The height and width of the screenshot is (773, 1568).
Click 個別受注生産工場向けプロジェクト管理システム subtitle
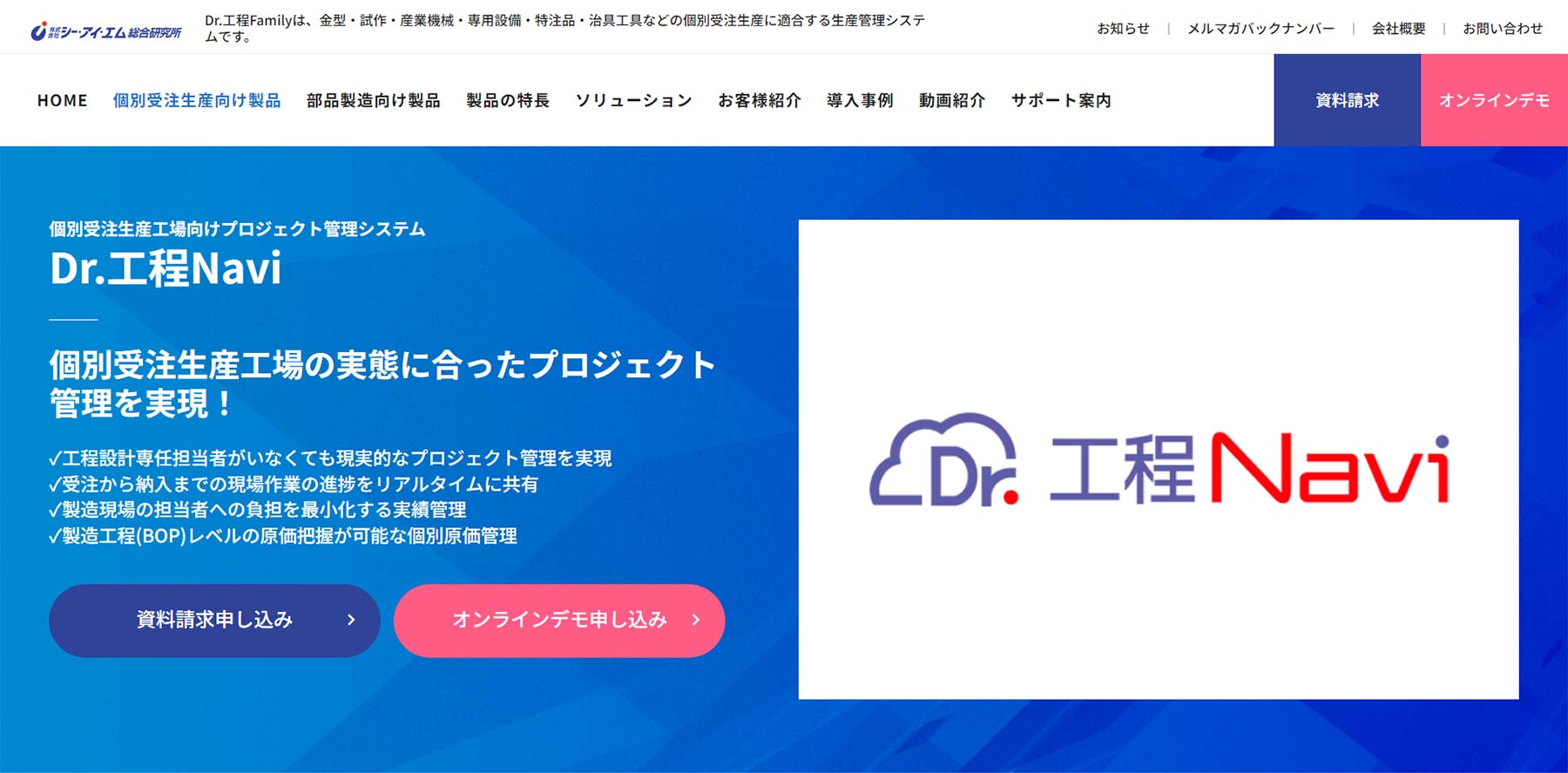[x=237, y=229]
